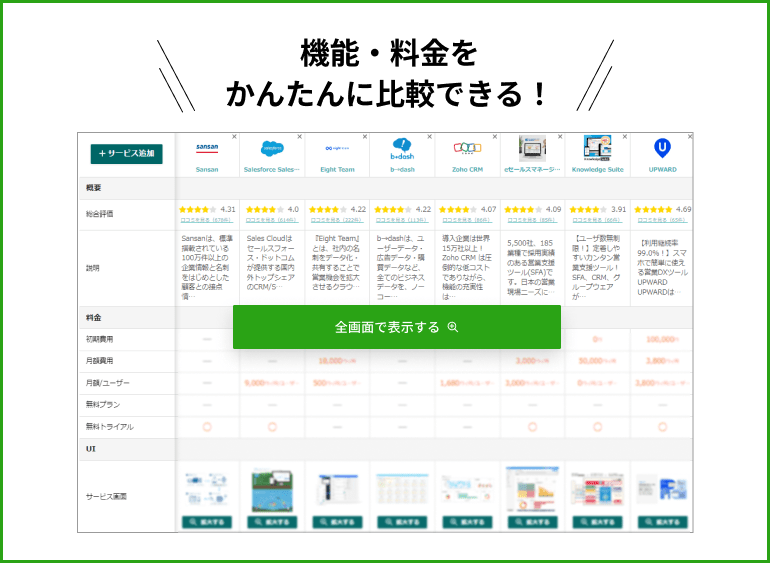
Task: Click the b→dash logo
Action: point(402,149)
